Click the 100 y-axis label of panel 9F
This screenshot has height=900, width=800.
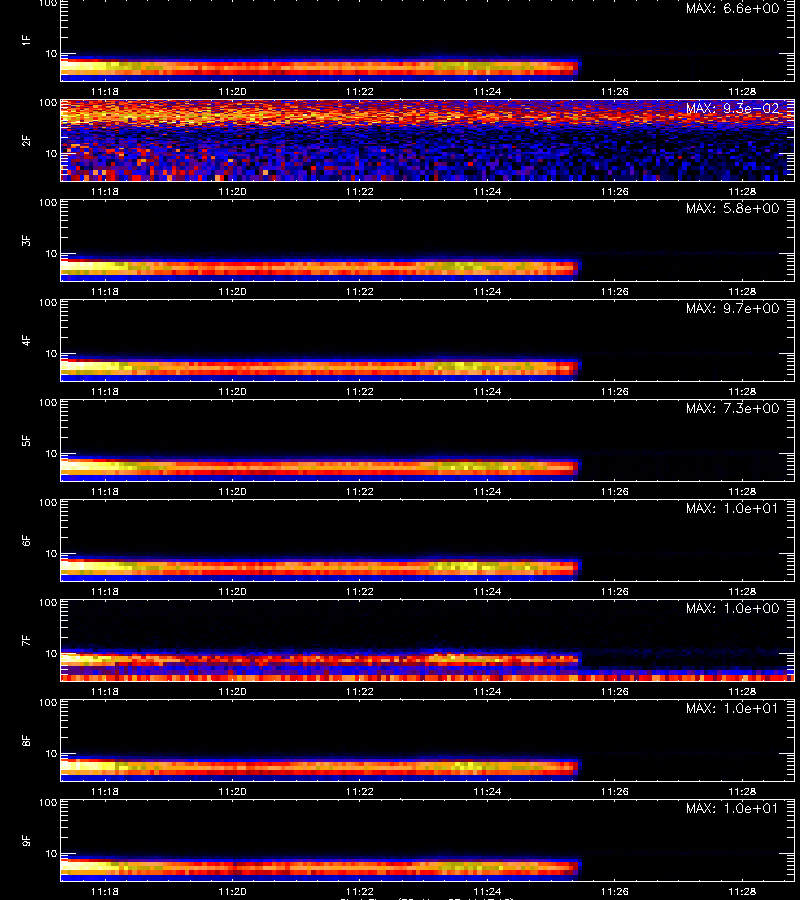[48, 803]
